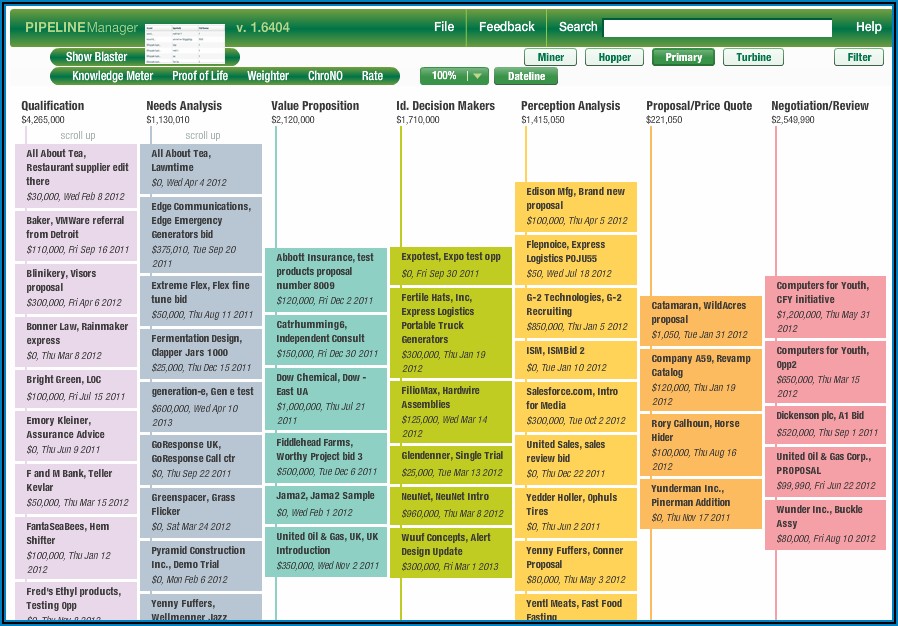This screenshot has width=898, height=626.
Task: Select the Primary view button
Action: pos(683,57)
